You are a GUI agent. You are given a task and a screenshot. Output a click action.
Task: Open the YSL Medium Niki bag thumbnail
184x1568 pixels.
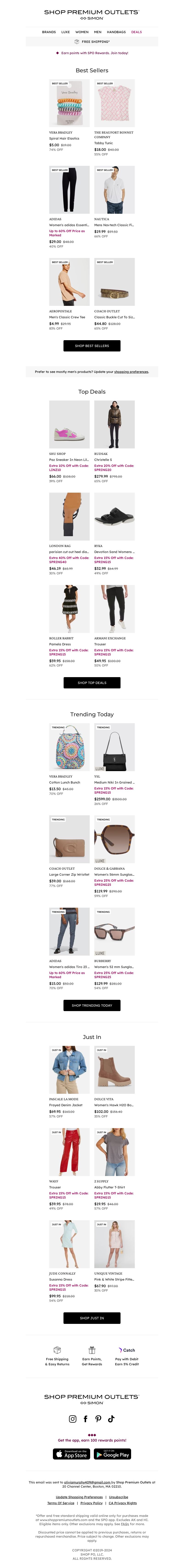(114, 747)
